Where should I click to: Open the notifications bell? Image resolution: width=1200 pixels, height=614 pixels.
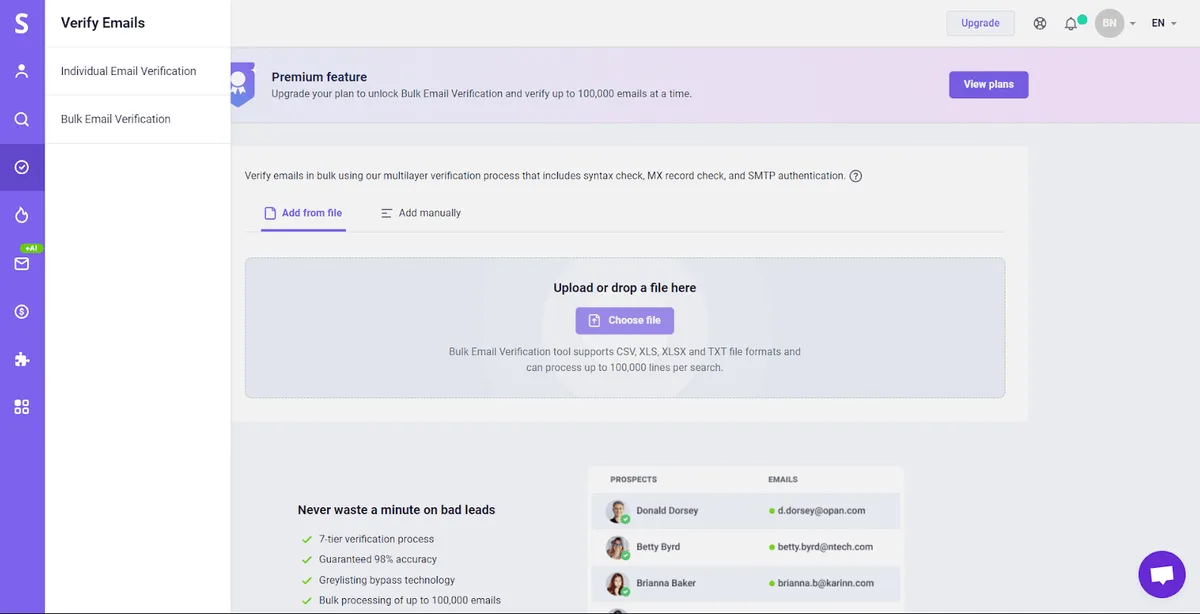point(1071,23)
